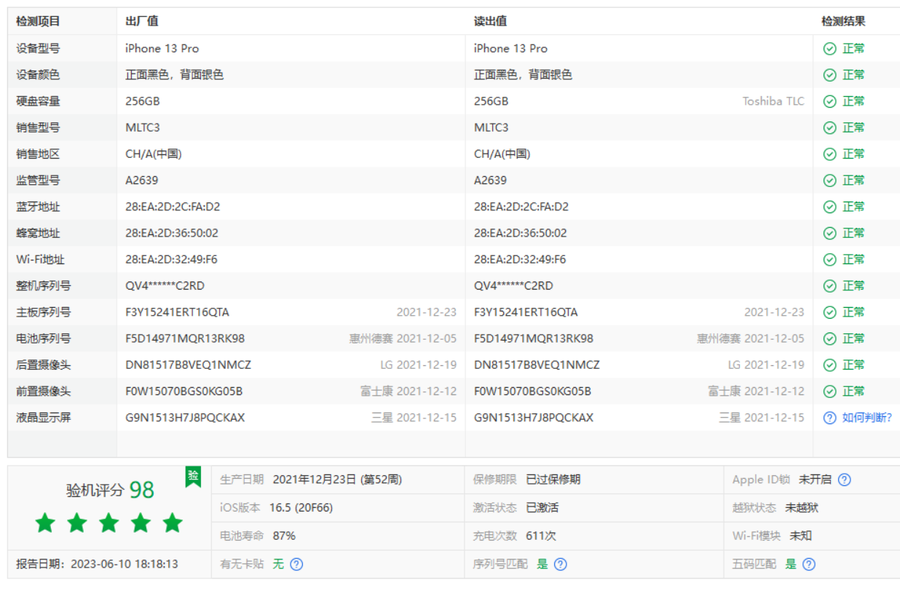Click factory-side 富士康 2021-12-12 label
The width and height of the screenshot is (900, 593).
408,392
